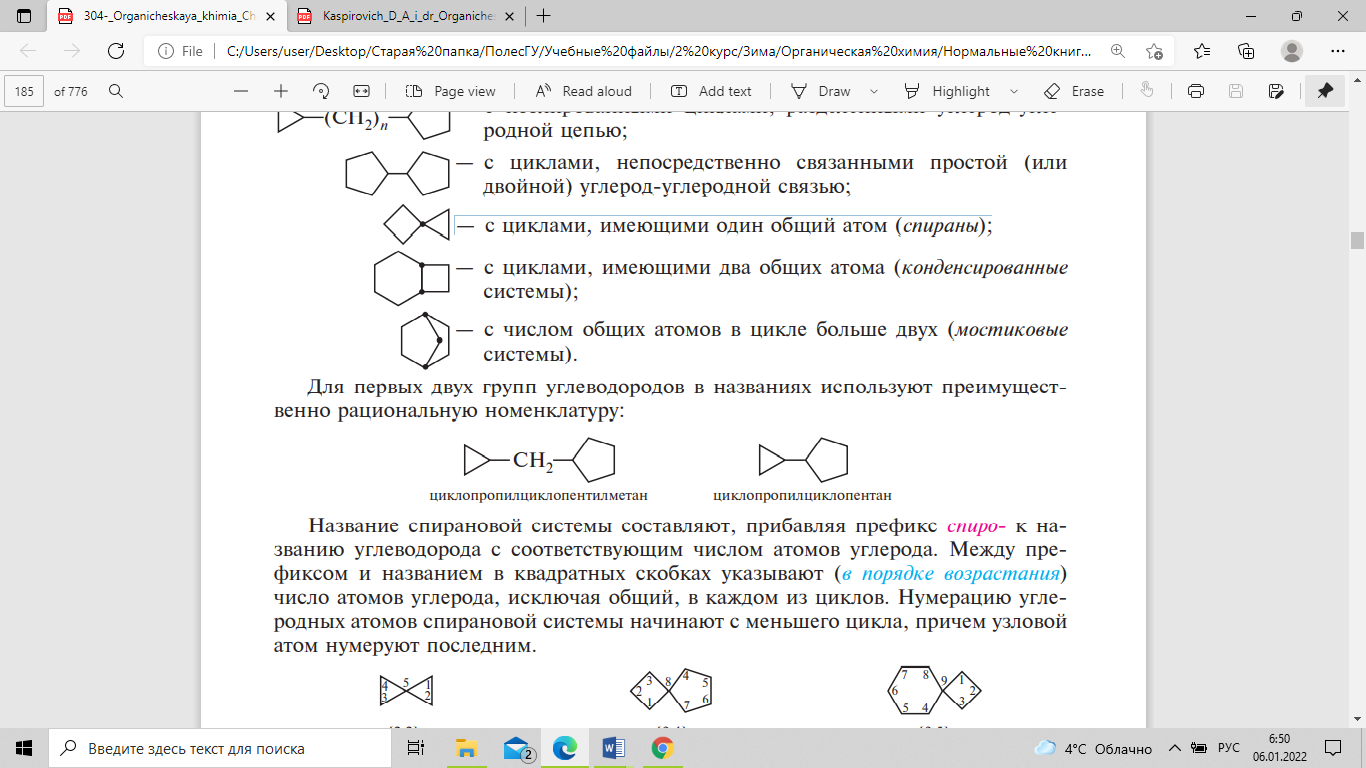Click the taskbar search box

221,748
